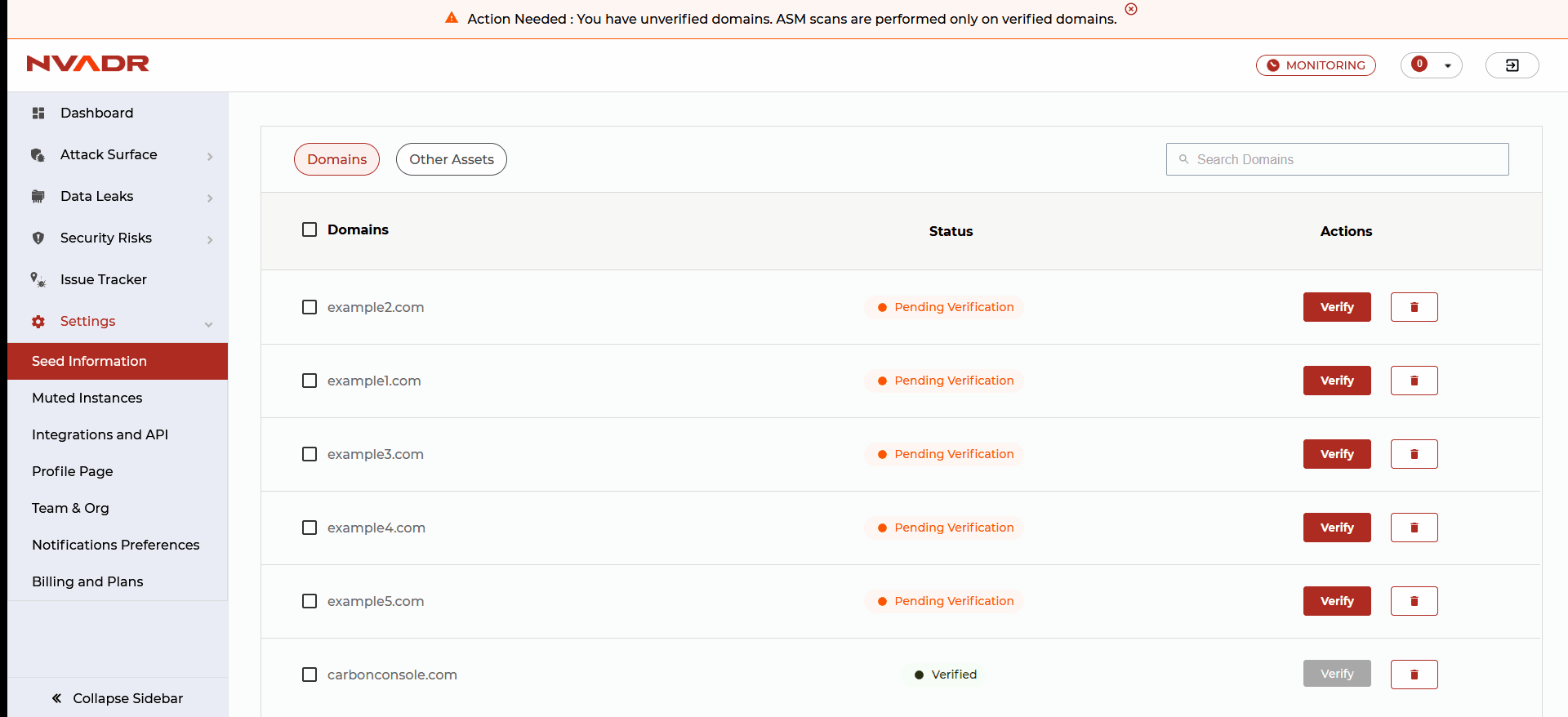Delete carbonconsole.com with the trash icon
The width and height of the screenshot is (1568, 717).
click(1414, 675)
